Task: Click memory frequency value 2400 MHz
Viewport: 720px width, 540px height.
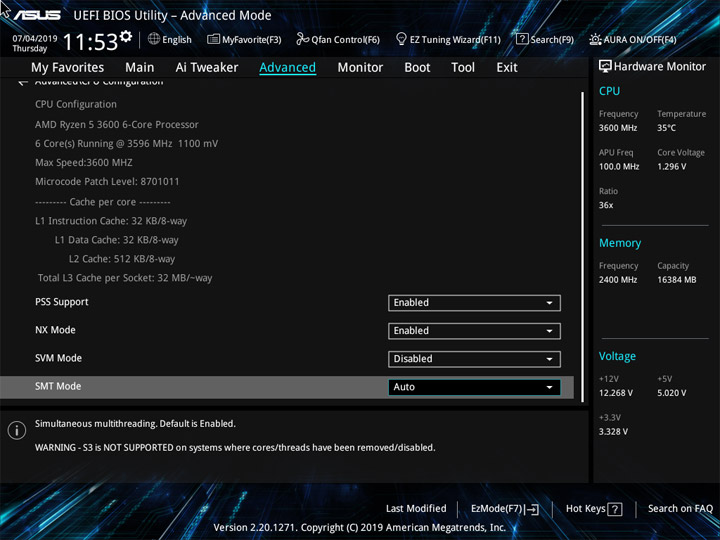Action: coord(618,279)
